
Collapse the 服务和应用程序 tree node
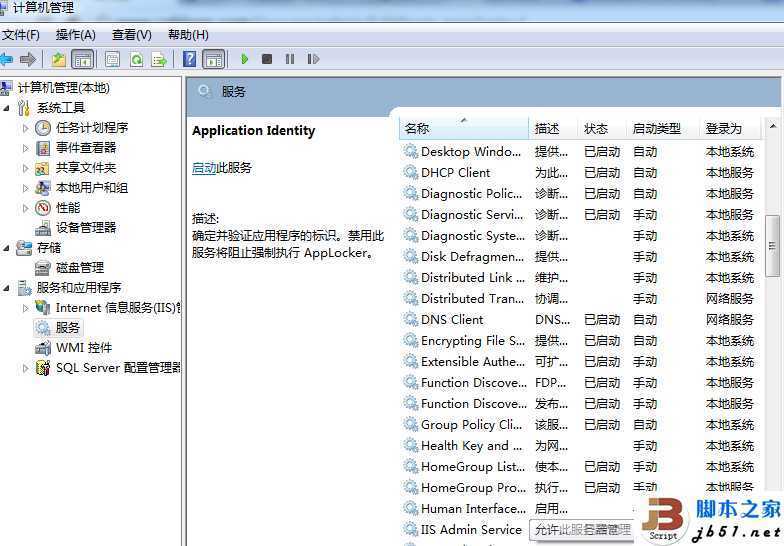(x=6, y=288)
